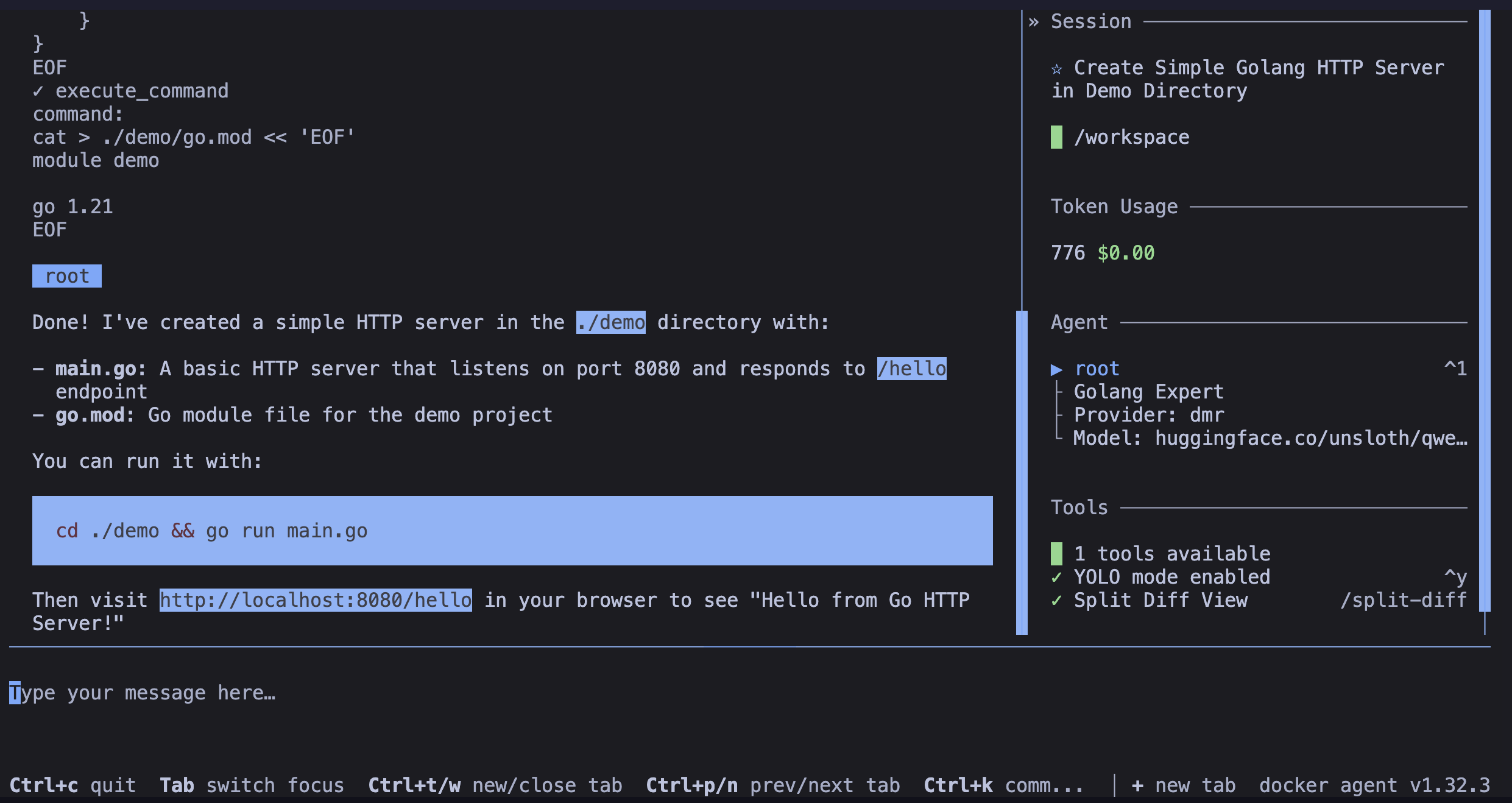Viewport: 1512px width, 803px height.
Task: Click the + new tab icon
Action: 1137,785
